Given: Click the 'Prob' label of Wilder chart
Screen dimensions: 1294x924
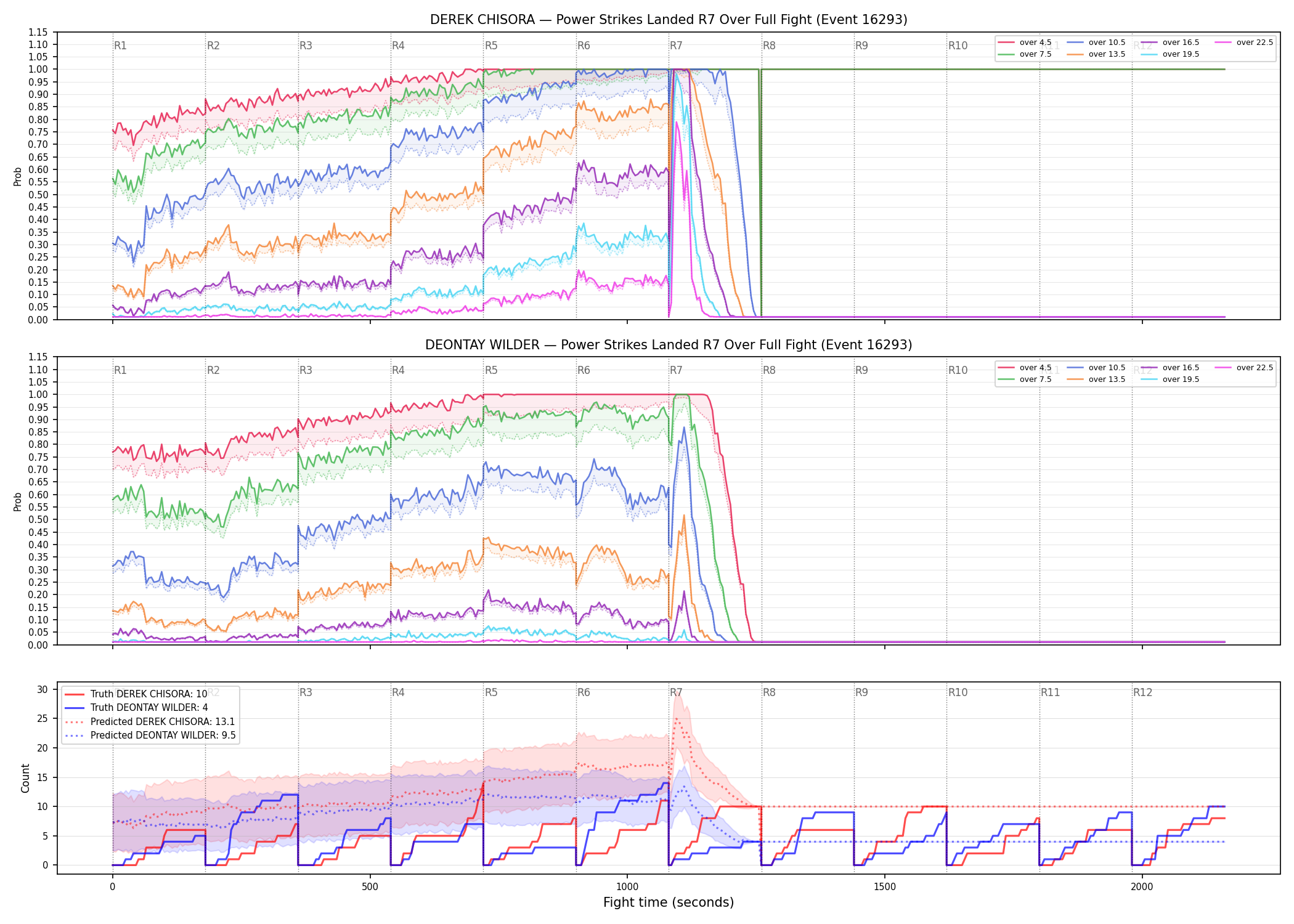Looking at the screenshot, I should [x=18, y=501].
